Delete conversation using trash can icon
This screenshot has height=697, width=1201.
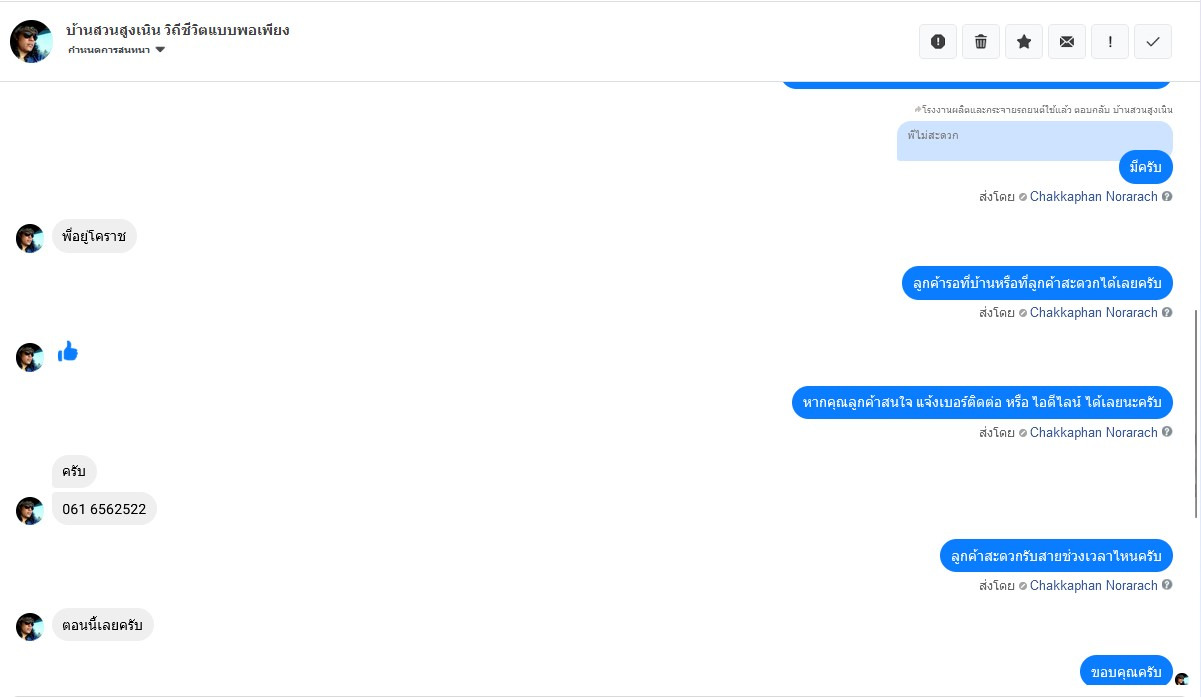[x=980, y=41]
